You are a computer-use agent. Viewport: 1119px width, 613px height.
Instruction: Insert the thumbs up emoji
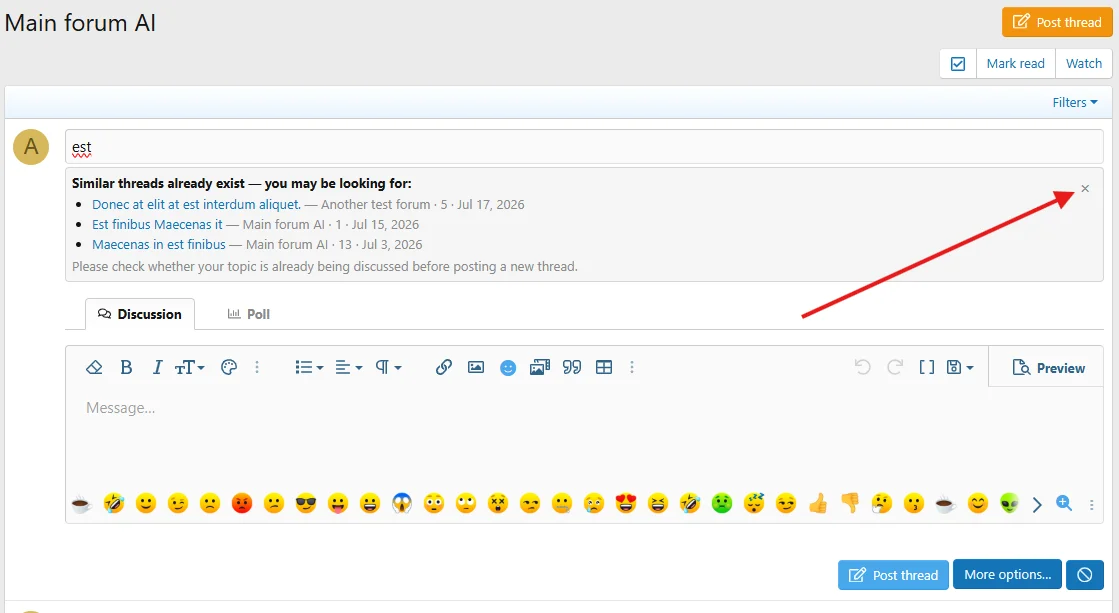pyautogui.click(x=818, y=505)
